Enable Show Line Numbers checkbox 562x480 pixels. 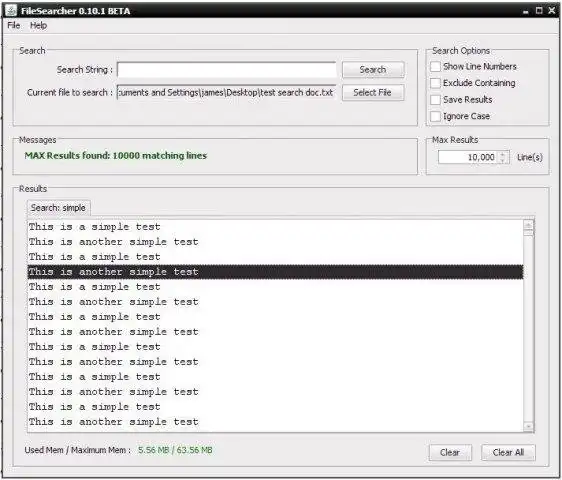(x=435, y=67)
